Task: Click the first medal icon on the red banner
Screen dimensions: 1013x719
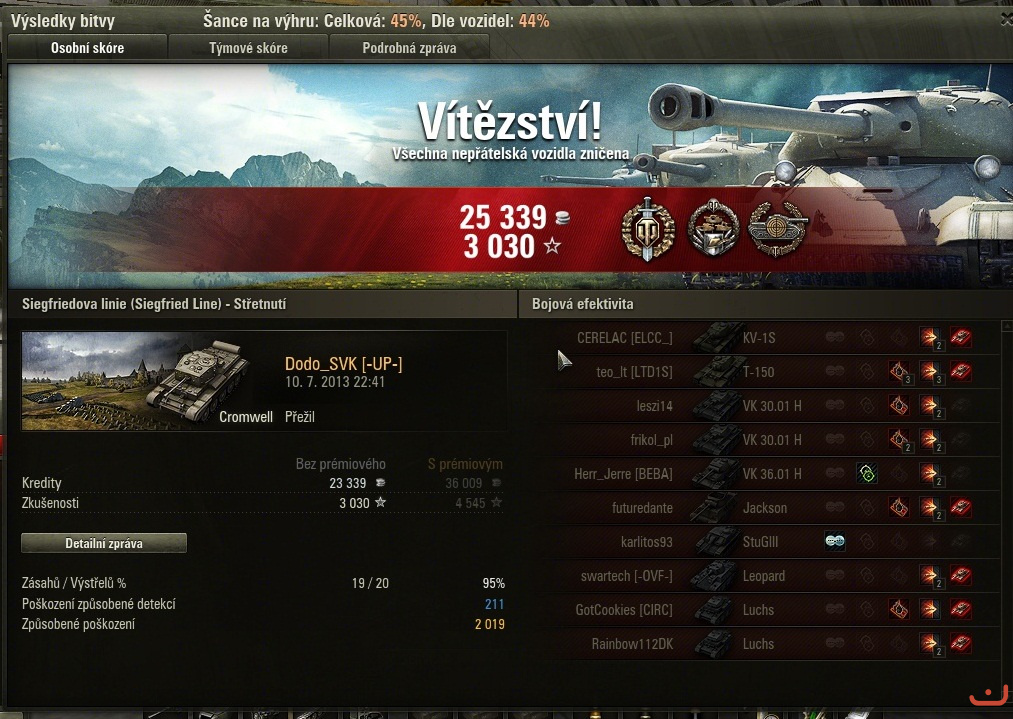Action: pos(648,229)
